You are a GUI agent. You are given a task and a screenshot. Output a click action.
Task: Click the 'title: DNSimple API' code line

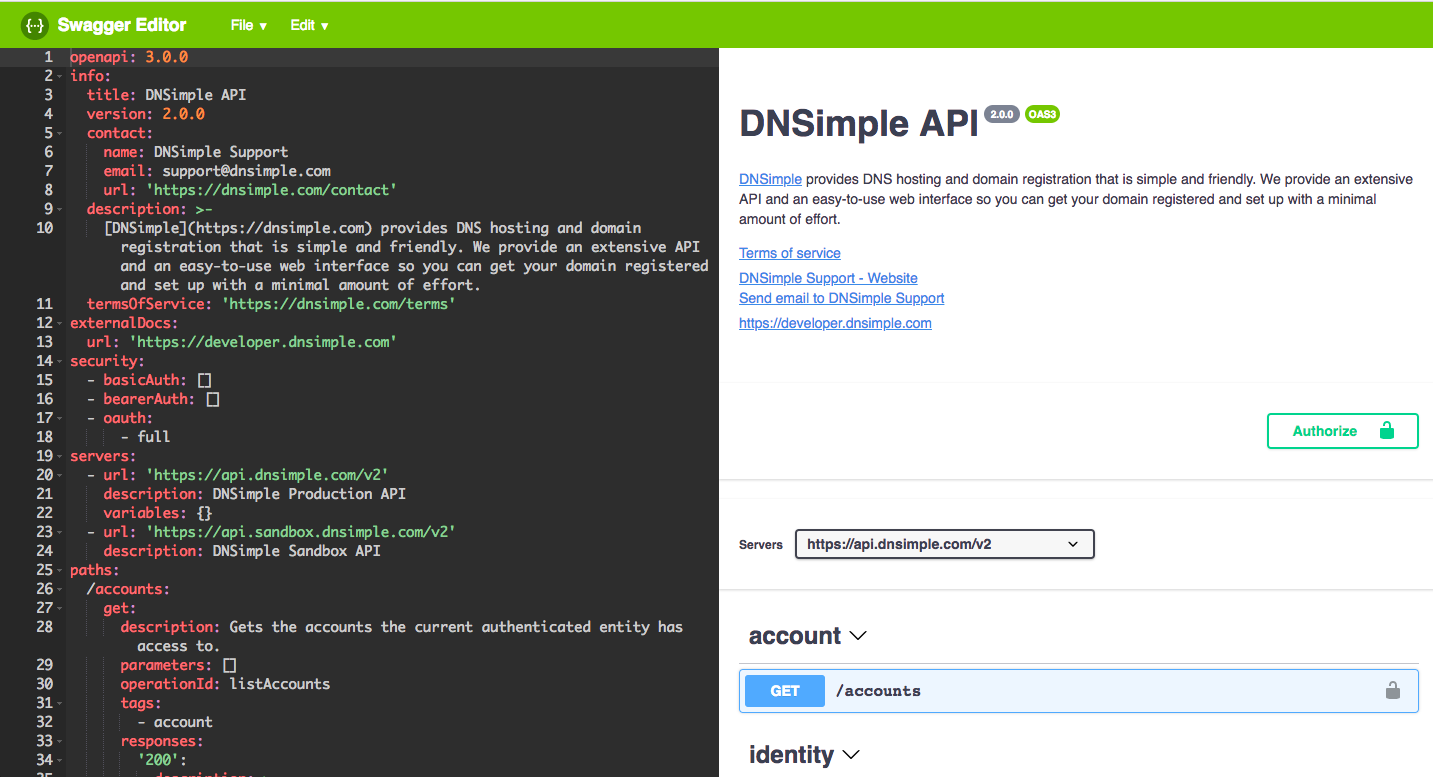166,95
